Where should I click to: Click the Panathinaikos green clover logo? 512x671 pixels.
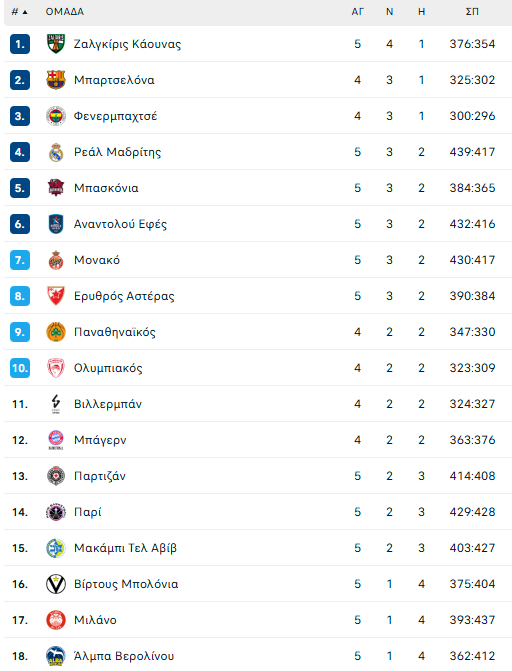[56, 332]
